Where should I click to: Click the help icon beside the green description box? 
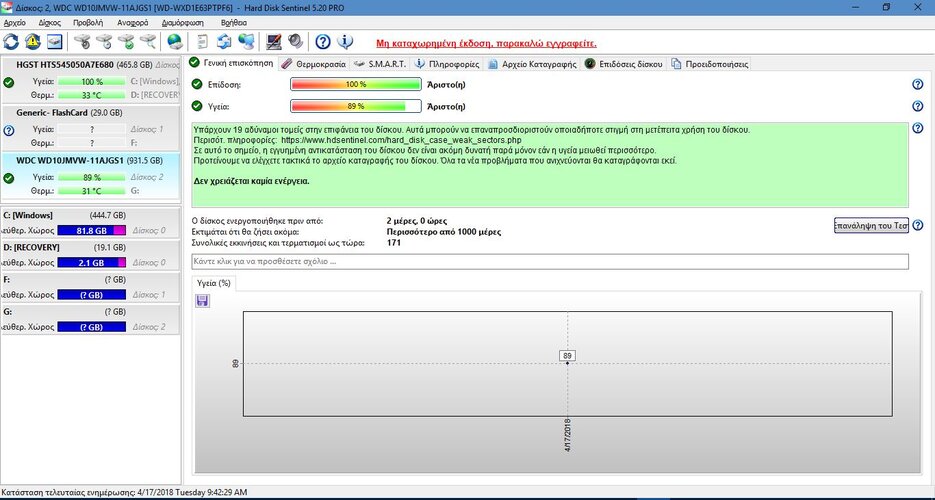(x=918, y=128)
